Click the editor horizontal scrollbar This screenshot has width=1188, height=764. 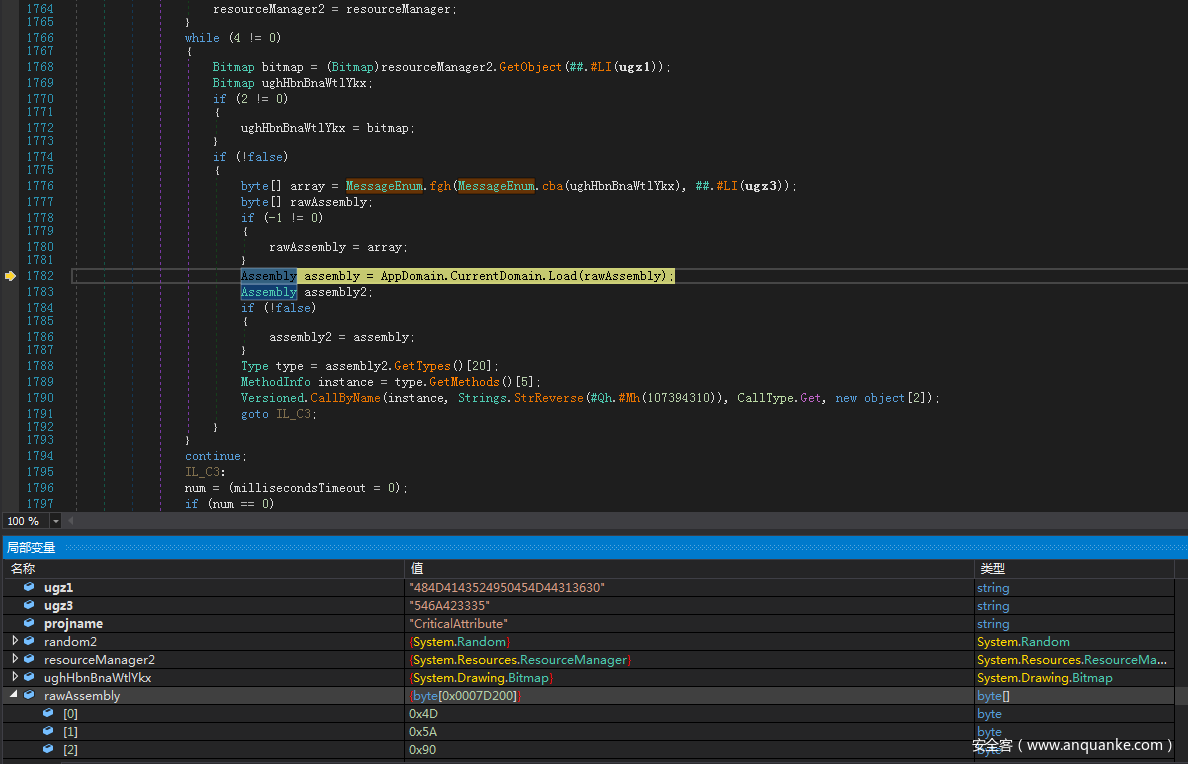620,521
